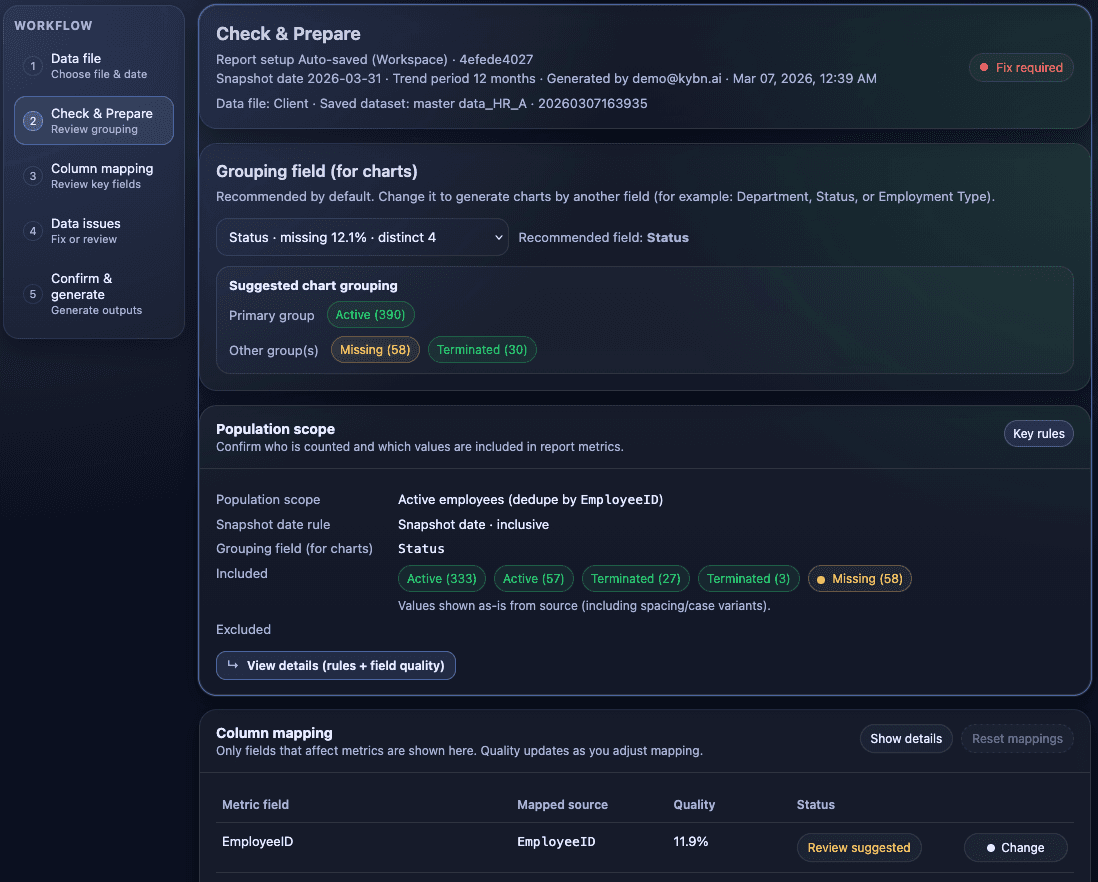Click the dot icon inside the Change button

[991, 847]
